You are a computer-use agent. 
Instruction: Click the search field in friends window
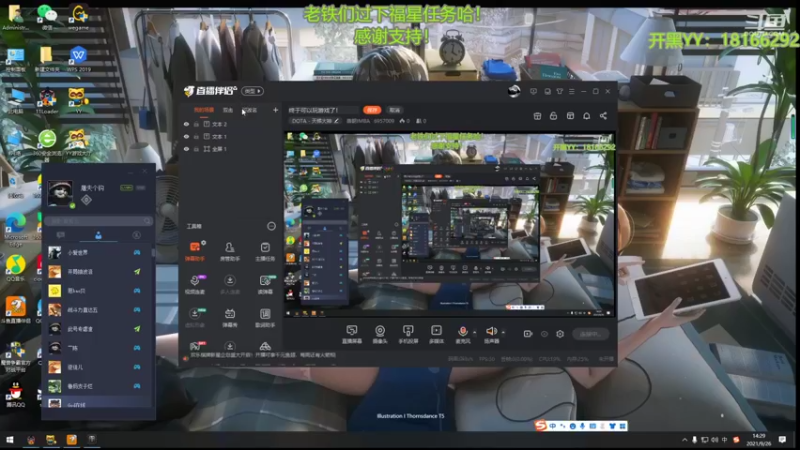[98, 221]
